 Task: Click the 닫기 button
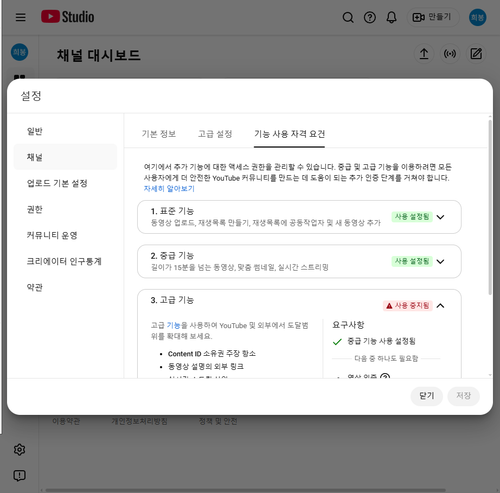coord(427,396)
